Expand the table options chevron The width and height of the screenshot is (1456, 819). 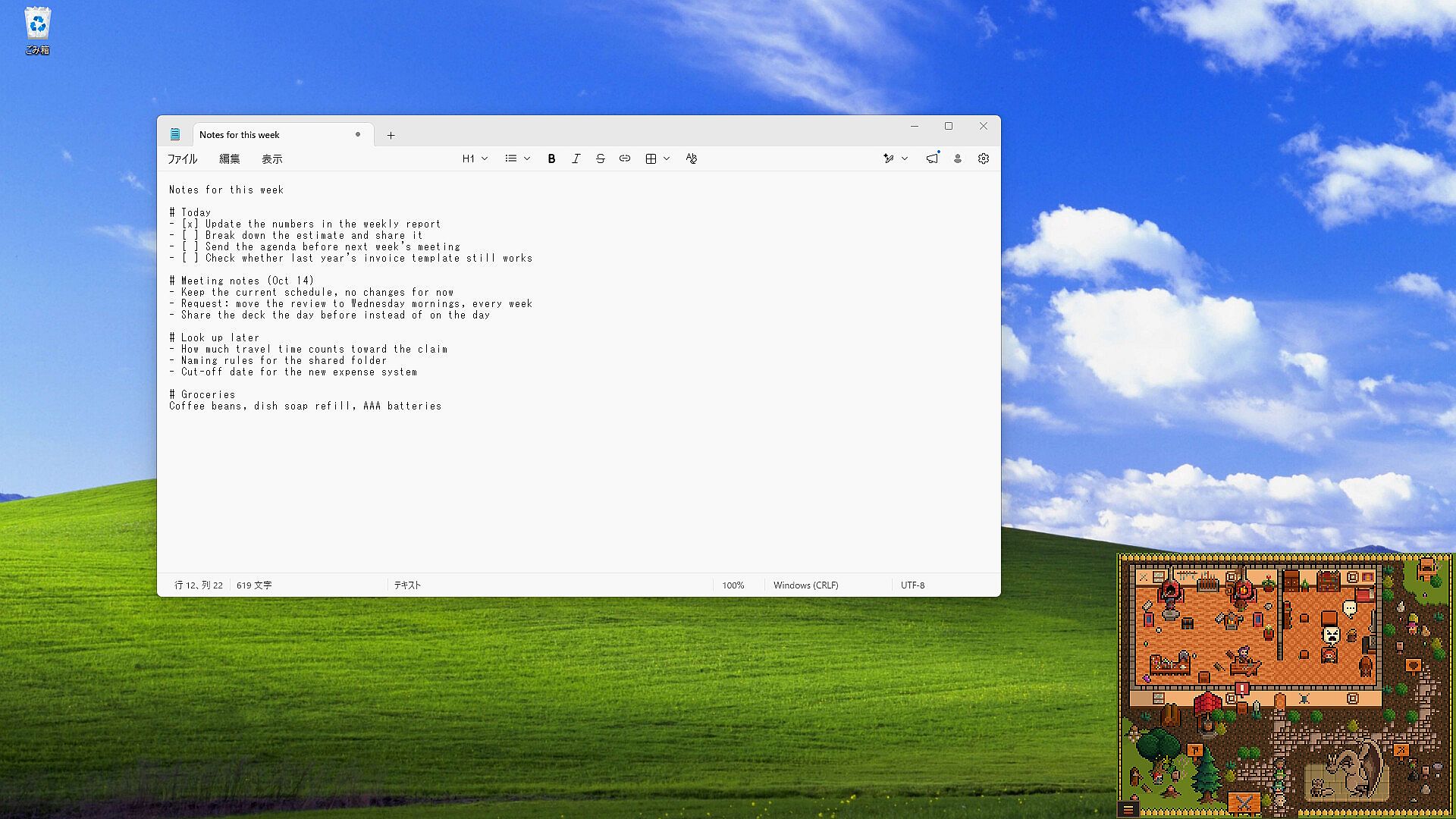coord(667,158)
